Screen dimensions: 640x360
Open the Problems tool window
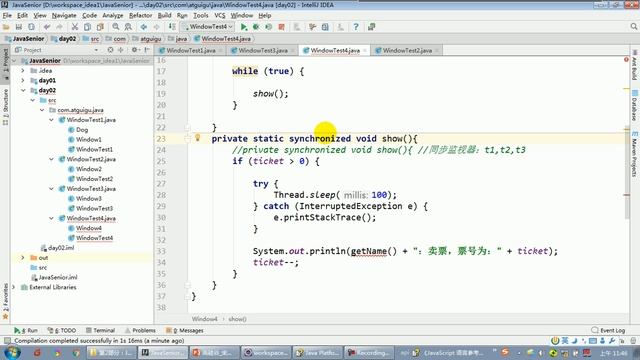tap(140, 330)
